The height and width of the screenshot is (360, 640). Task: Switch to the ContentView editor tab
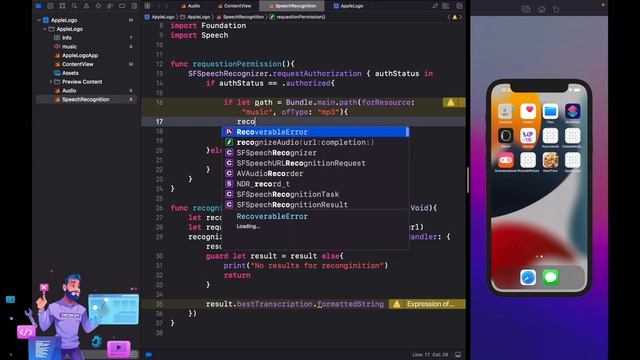[x=235, y=6]
